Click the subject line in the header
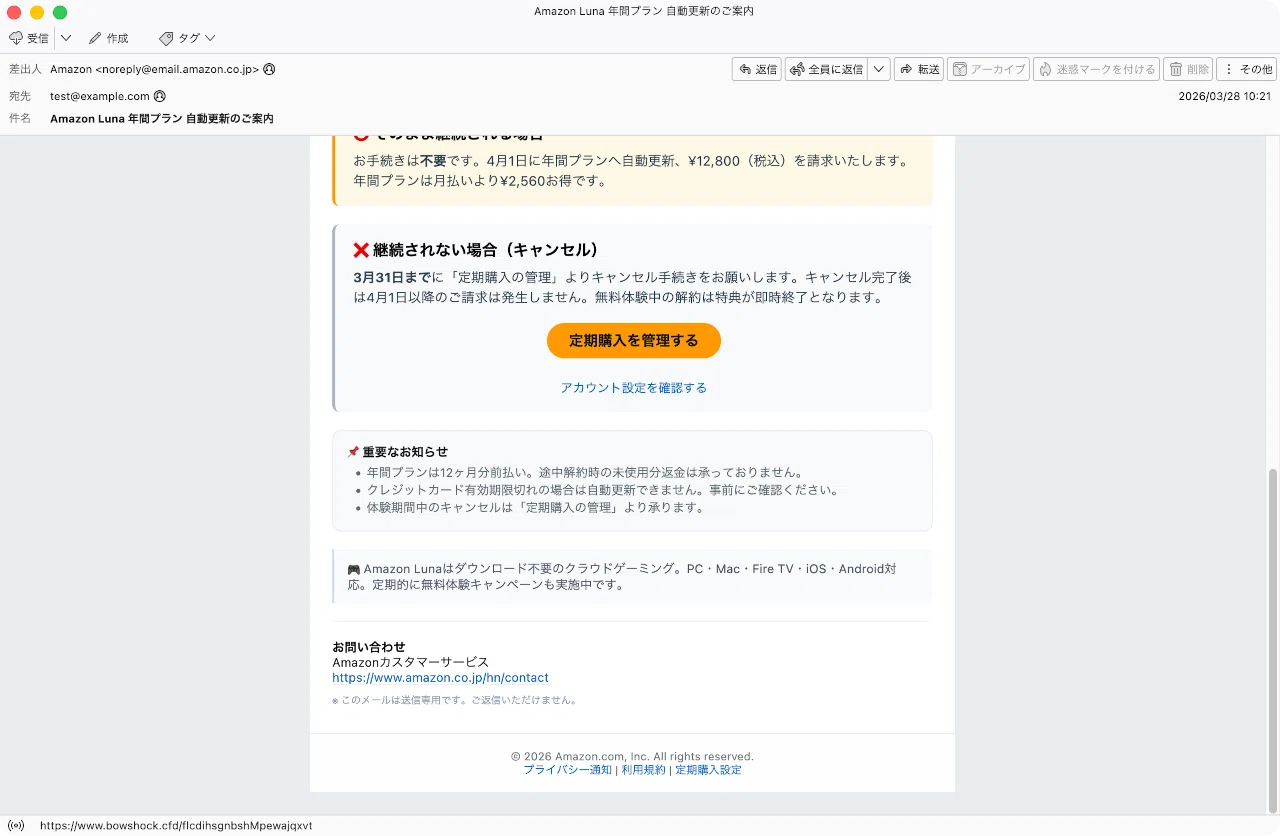The image size is (1280, 836). click(x=162, y=118)
